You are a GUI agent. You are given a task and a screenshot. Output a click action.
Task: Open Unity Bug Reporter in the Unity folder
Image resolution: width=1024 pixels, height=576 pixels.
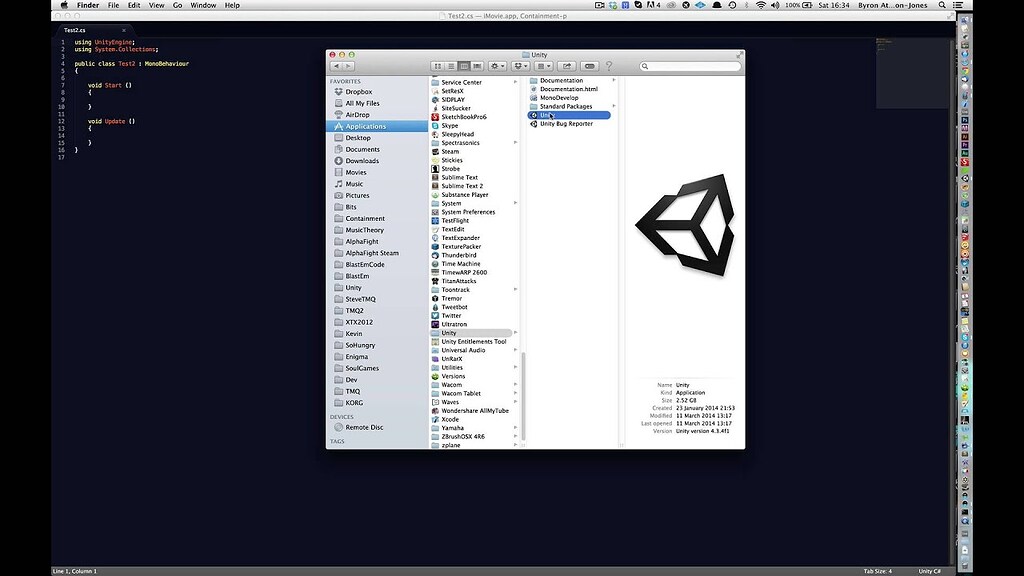(565, 123)
